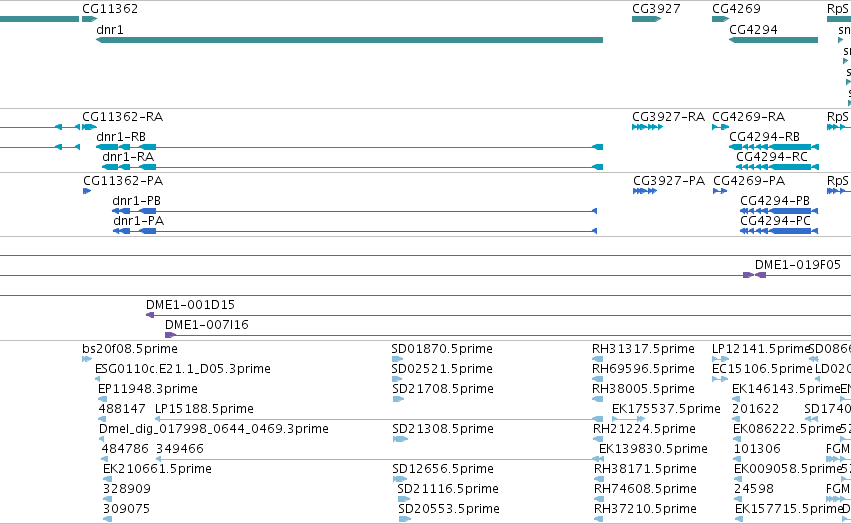Click the DME1-007I16 clone label
Screen dimensions: 851x524
[207, 325]
